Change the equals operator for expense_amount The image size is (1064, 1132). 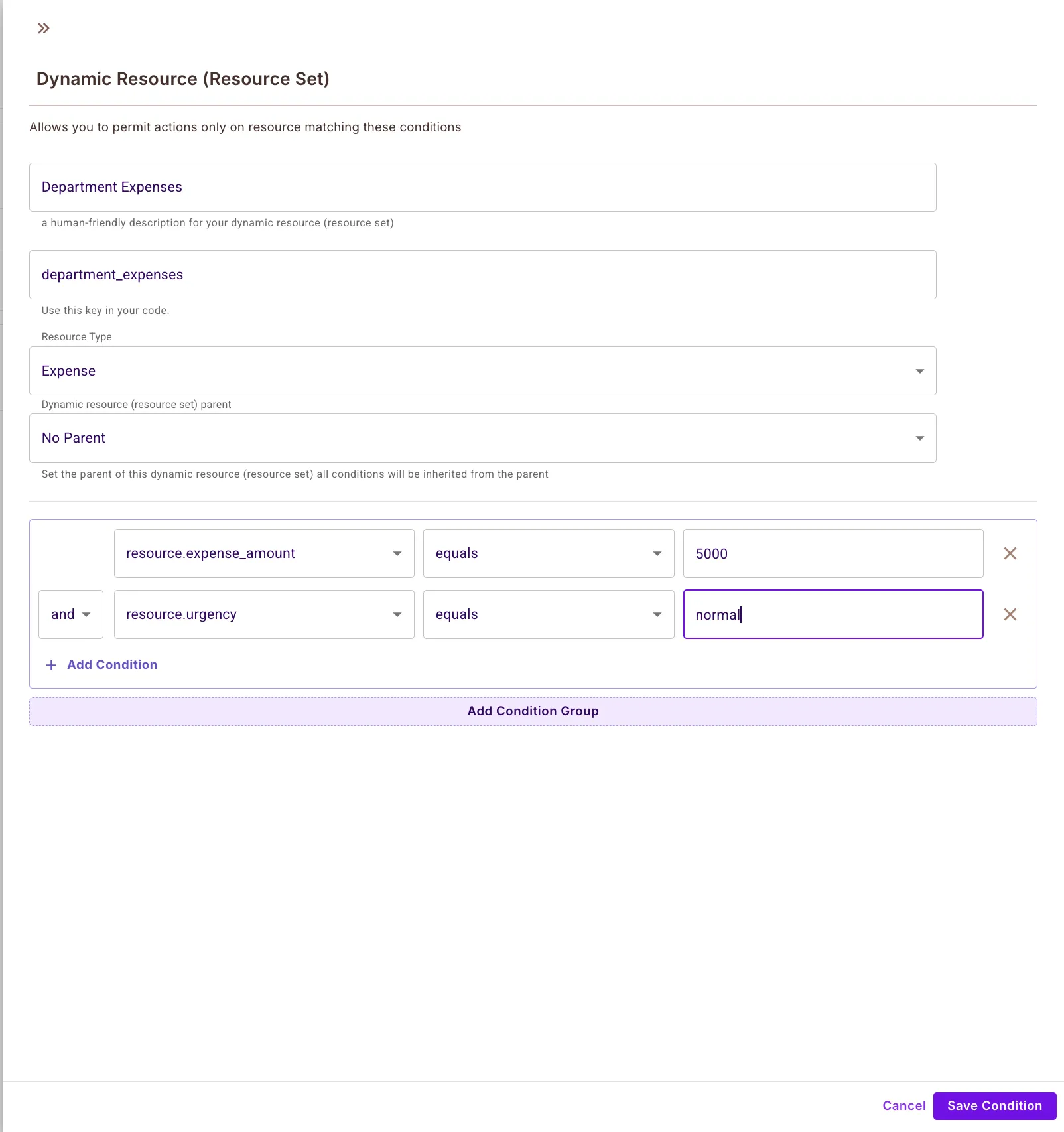548,553
